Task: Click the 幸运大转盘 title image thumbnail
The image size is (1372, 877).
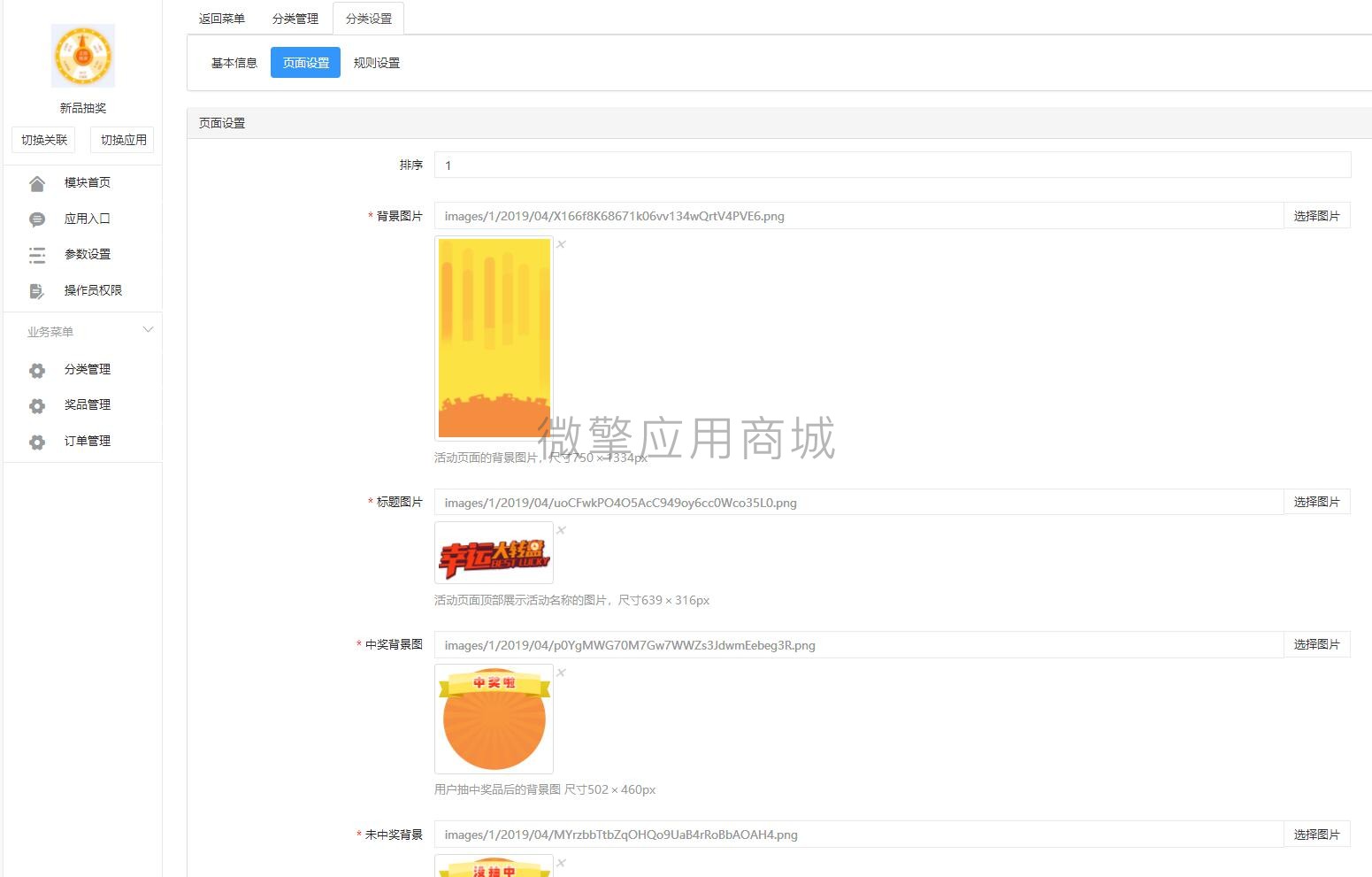Action: point(494,553)
